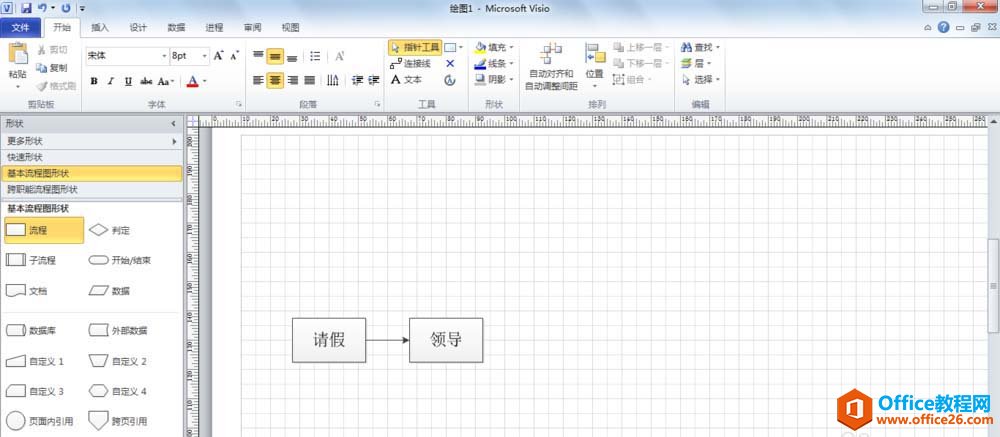
Task: Pick the 判定 decision diamond shape
Action: click(x=98, y=230)
